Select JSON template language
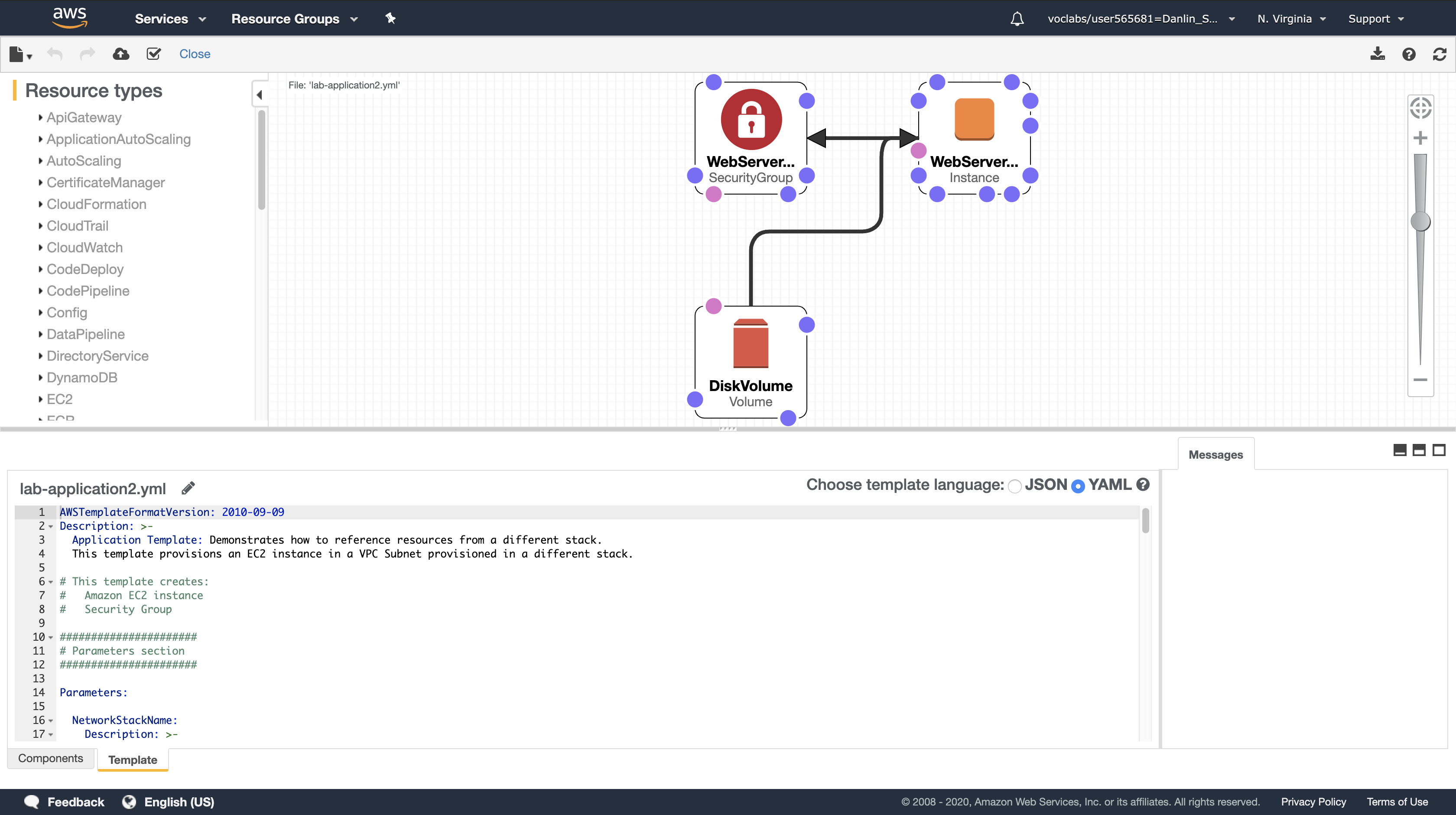This screenshot has width=1456, height=815. pos(1014,486)
